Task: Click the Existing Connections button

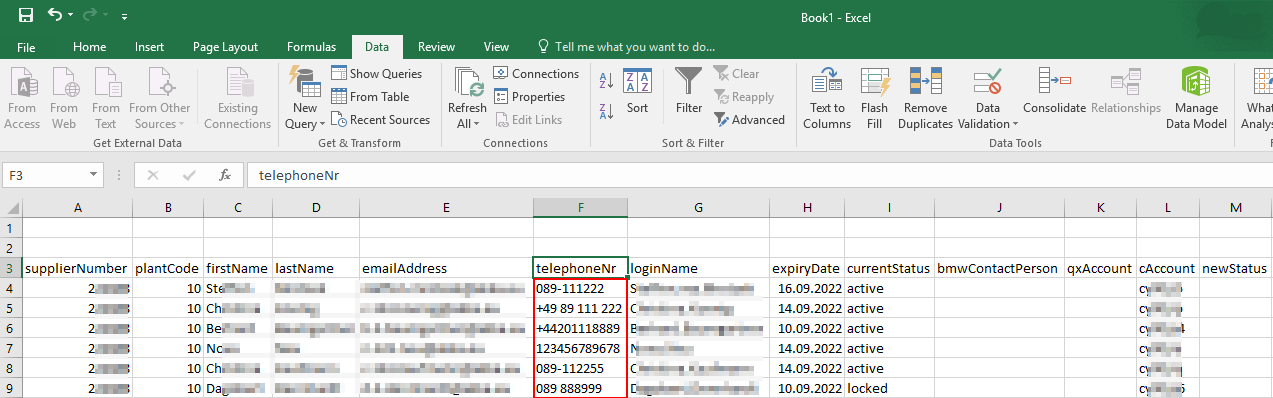Action: (x=238, y=99)
